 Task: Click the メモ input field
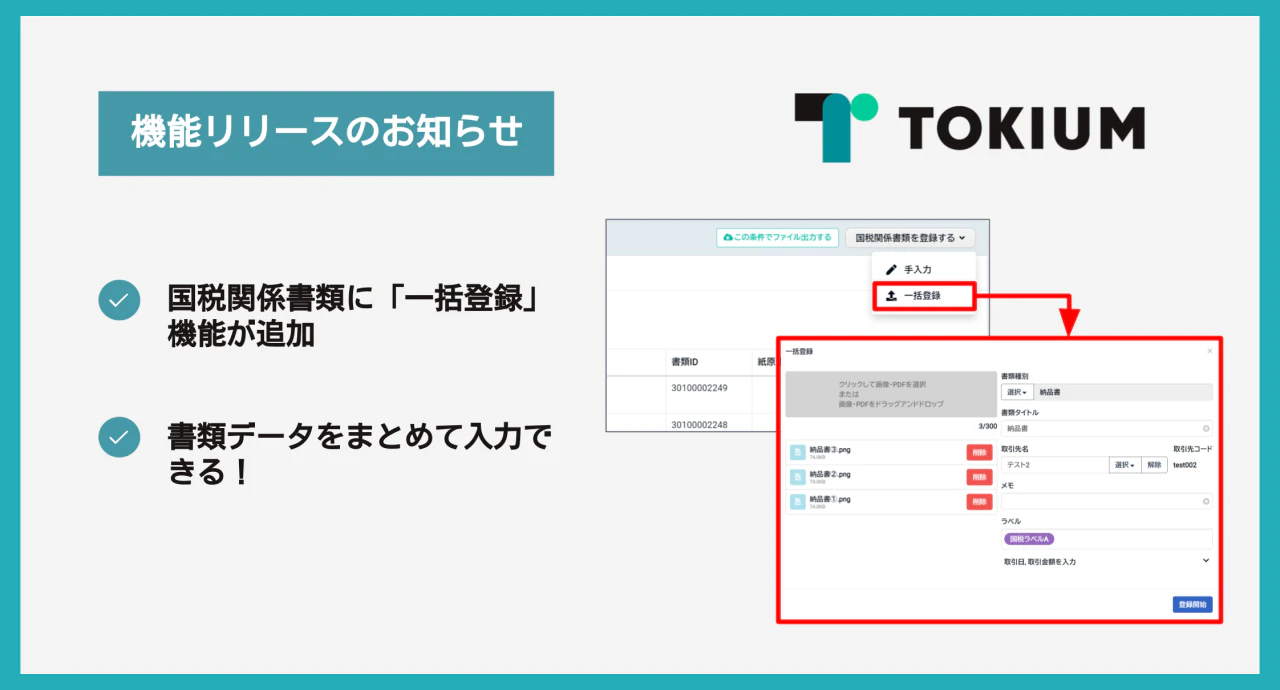pyautogui.click(x=1106, y=501)
